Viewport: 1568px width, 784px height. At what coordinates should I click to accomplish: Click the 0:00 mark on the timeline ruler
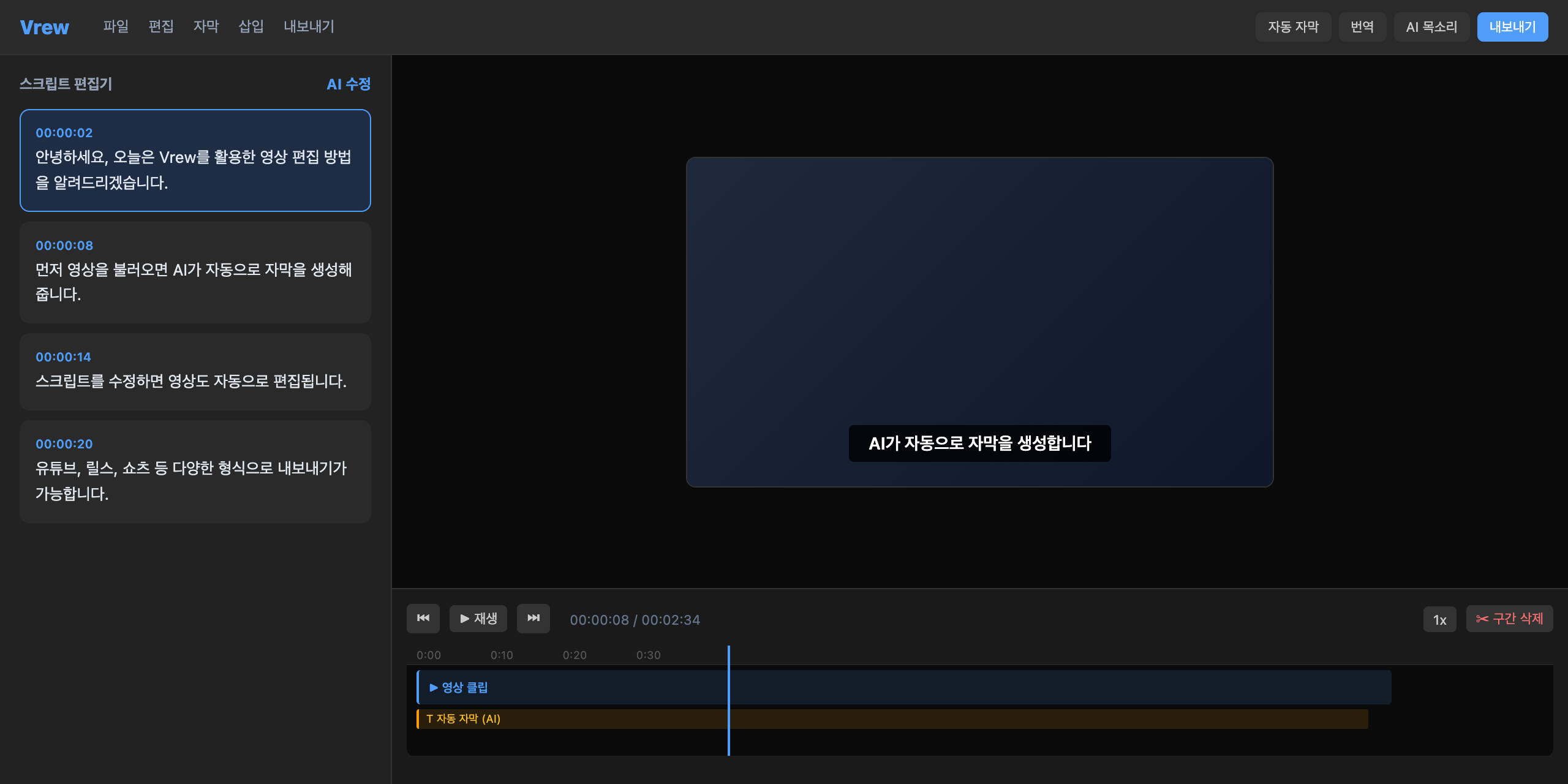pos(429,655)
